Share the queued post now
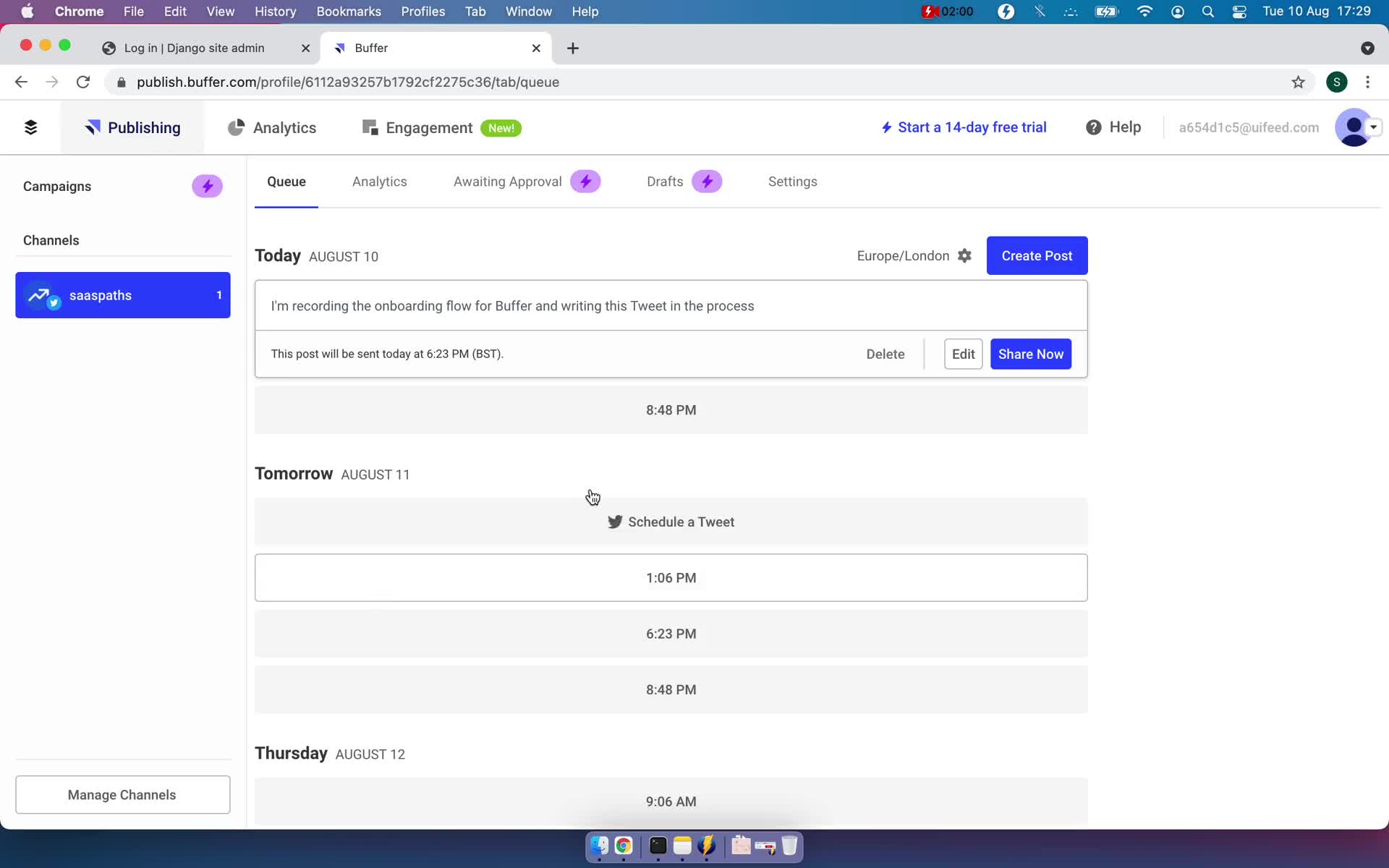The height and width of the screenshot is (868, 1389). (x=1031, y=354)
